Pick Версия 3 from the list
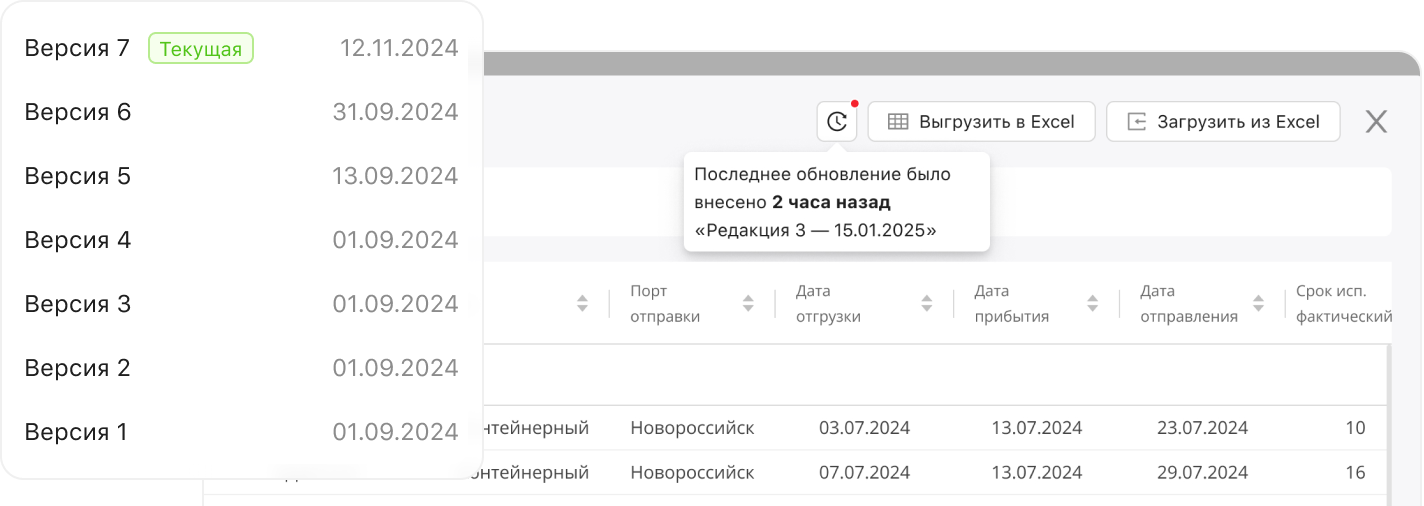The image size is (1424, 506). 240,304
